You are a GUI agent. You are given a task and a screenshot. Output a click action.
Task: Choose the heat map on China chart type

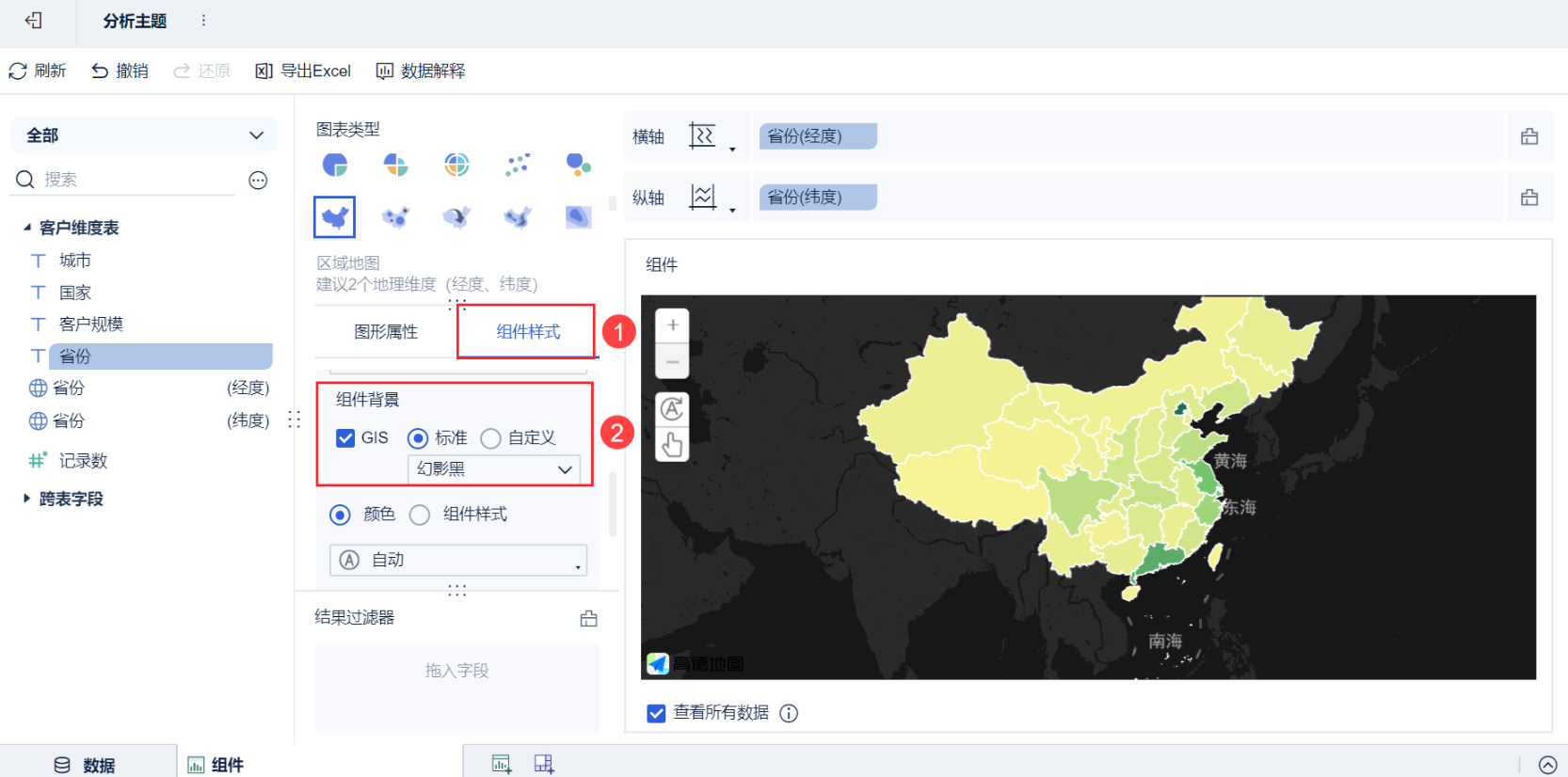[x=518, y=217]
